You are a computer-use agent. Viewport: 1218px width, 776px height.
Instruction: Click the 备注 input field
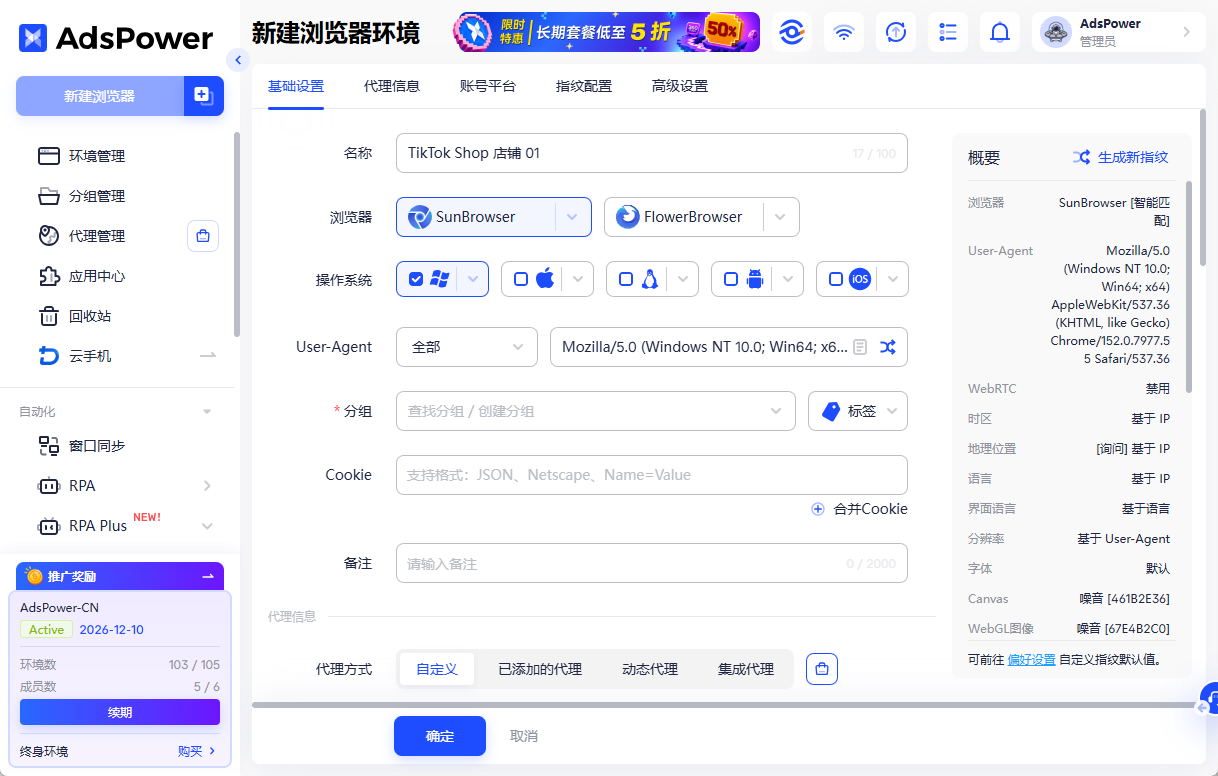coord(652,563)
